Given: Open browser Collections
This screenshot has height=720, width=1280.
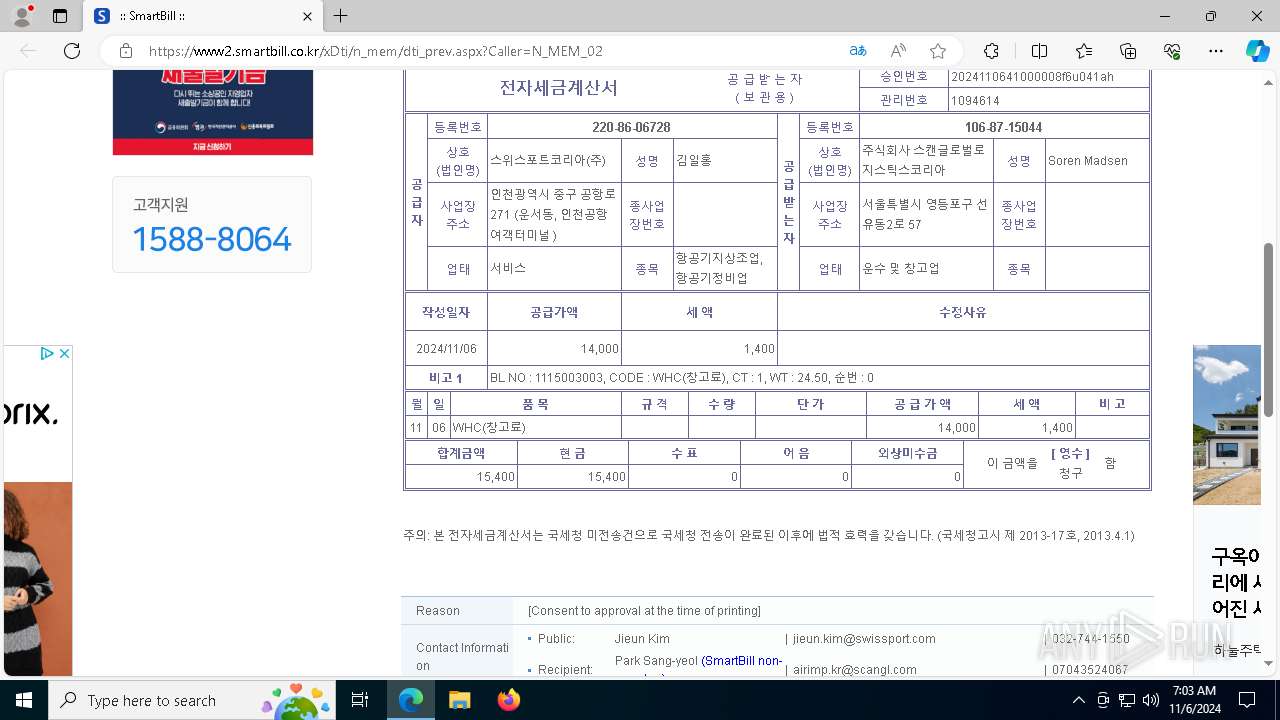Looking at the screenshot, I should click(1128, 51).
